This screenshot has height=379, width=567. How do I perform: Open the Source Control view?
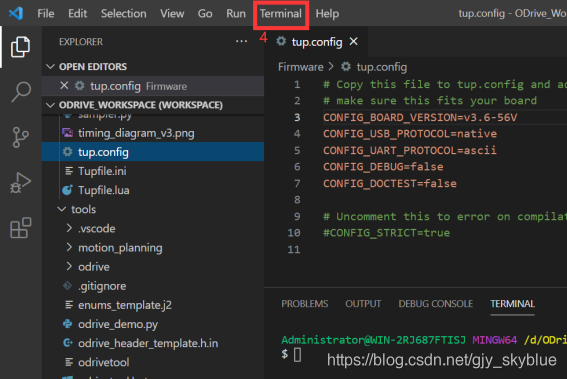tap(20, 137)
